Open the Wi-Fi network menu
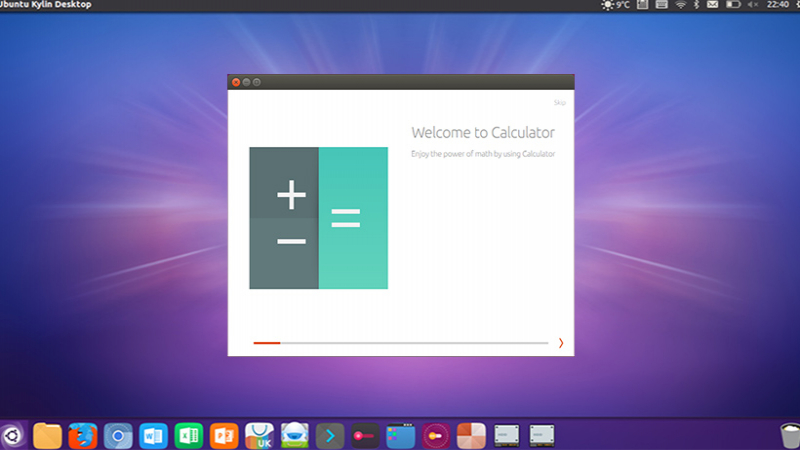 (682, 5)
